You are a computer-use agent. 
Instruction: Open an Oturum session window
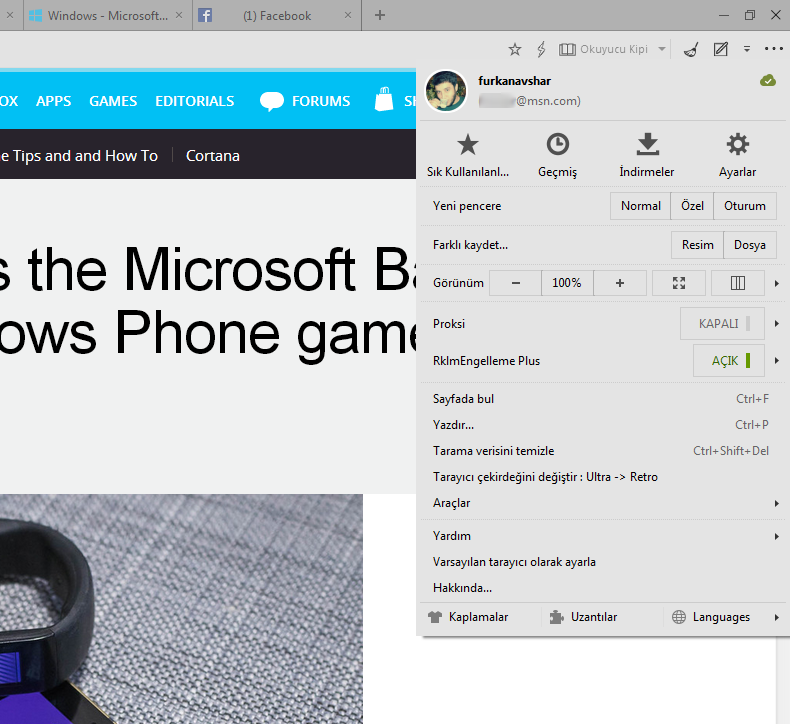point(745,206)
